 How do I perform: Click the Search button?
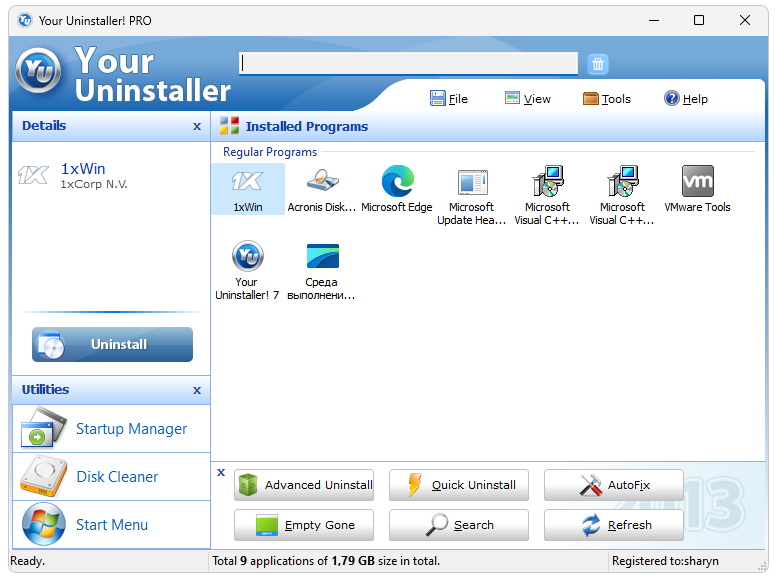click(x=459, y=525)
